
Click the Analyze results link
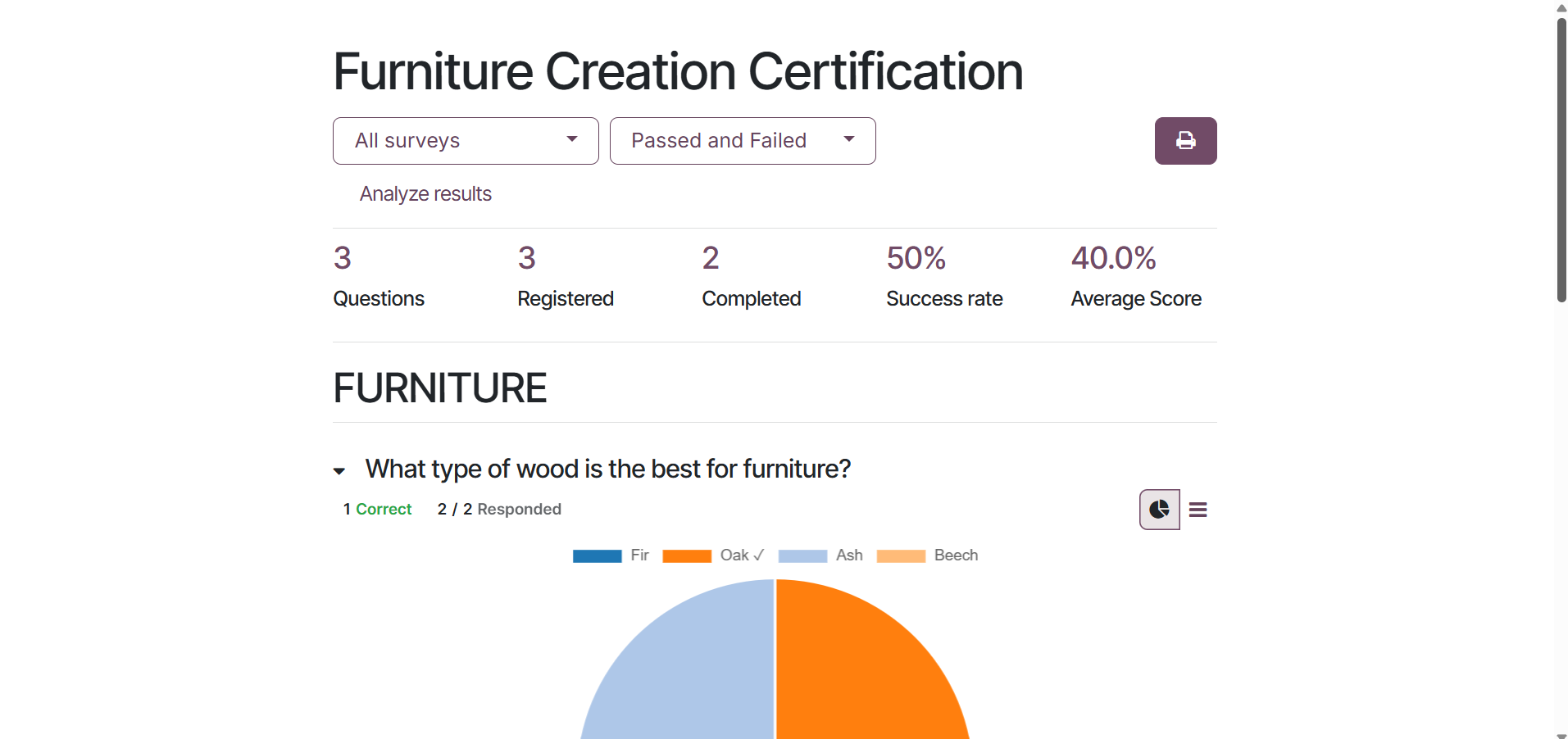coord(425,194)
